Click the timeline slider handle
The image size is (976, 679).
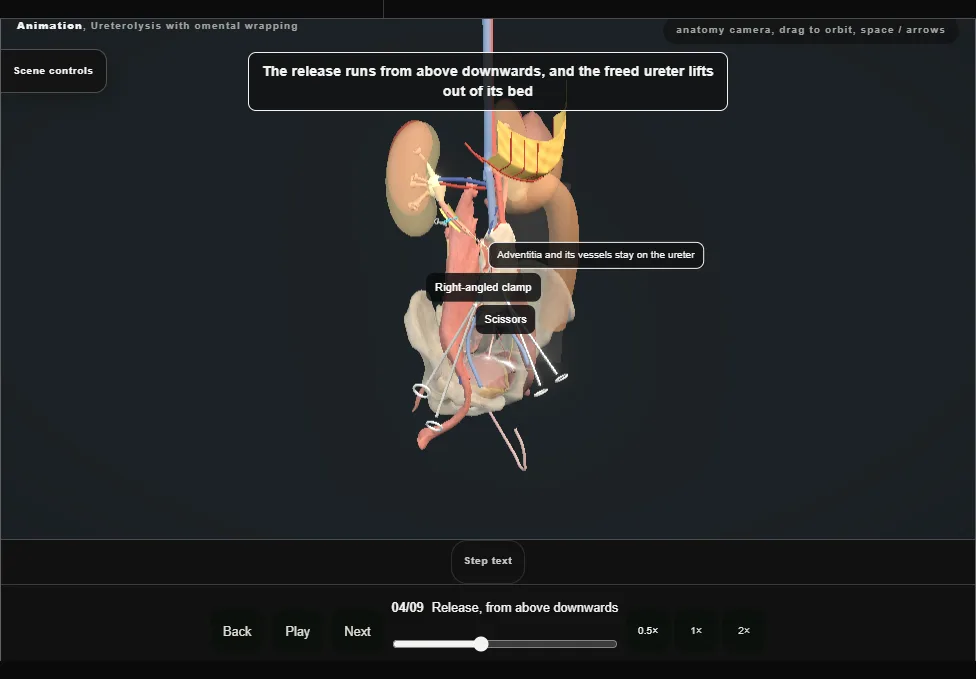481,644
